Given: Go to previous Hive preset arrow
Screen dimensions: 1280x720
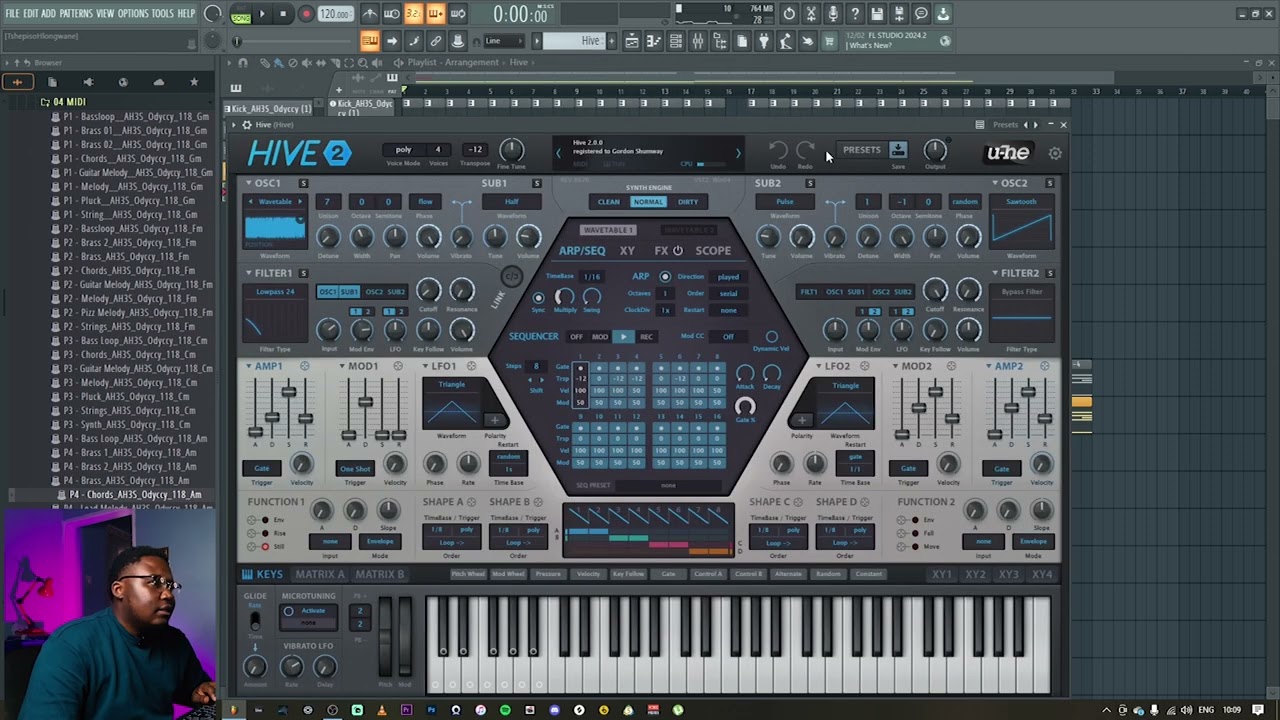Looking at the screenshot, I should tap(558, 153).
